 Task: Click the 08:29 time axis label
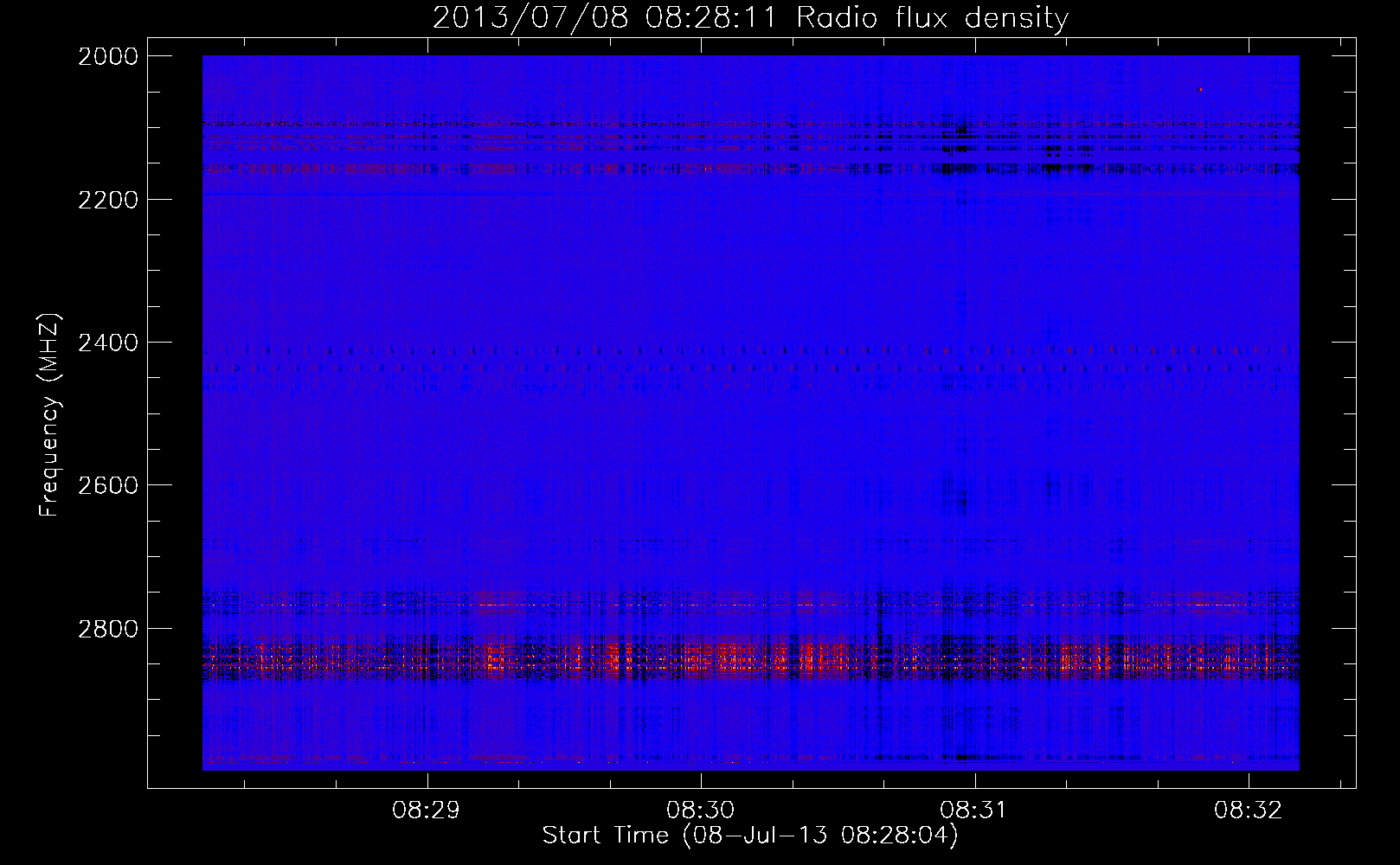click(x=427, y=811)
